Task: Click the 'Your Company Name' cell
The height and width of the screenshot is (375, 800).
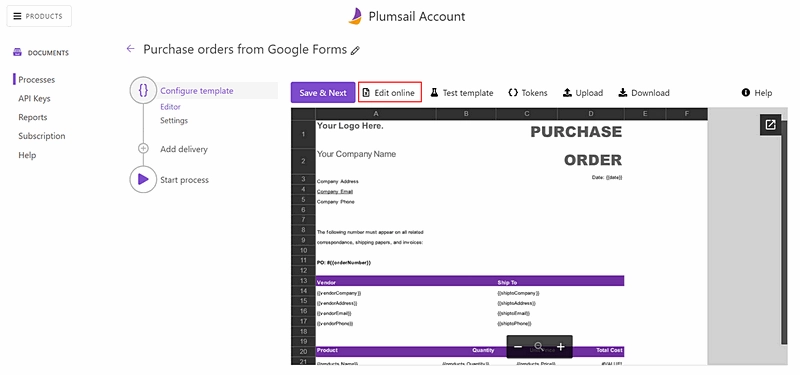Action: tap(356, 154)
